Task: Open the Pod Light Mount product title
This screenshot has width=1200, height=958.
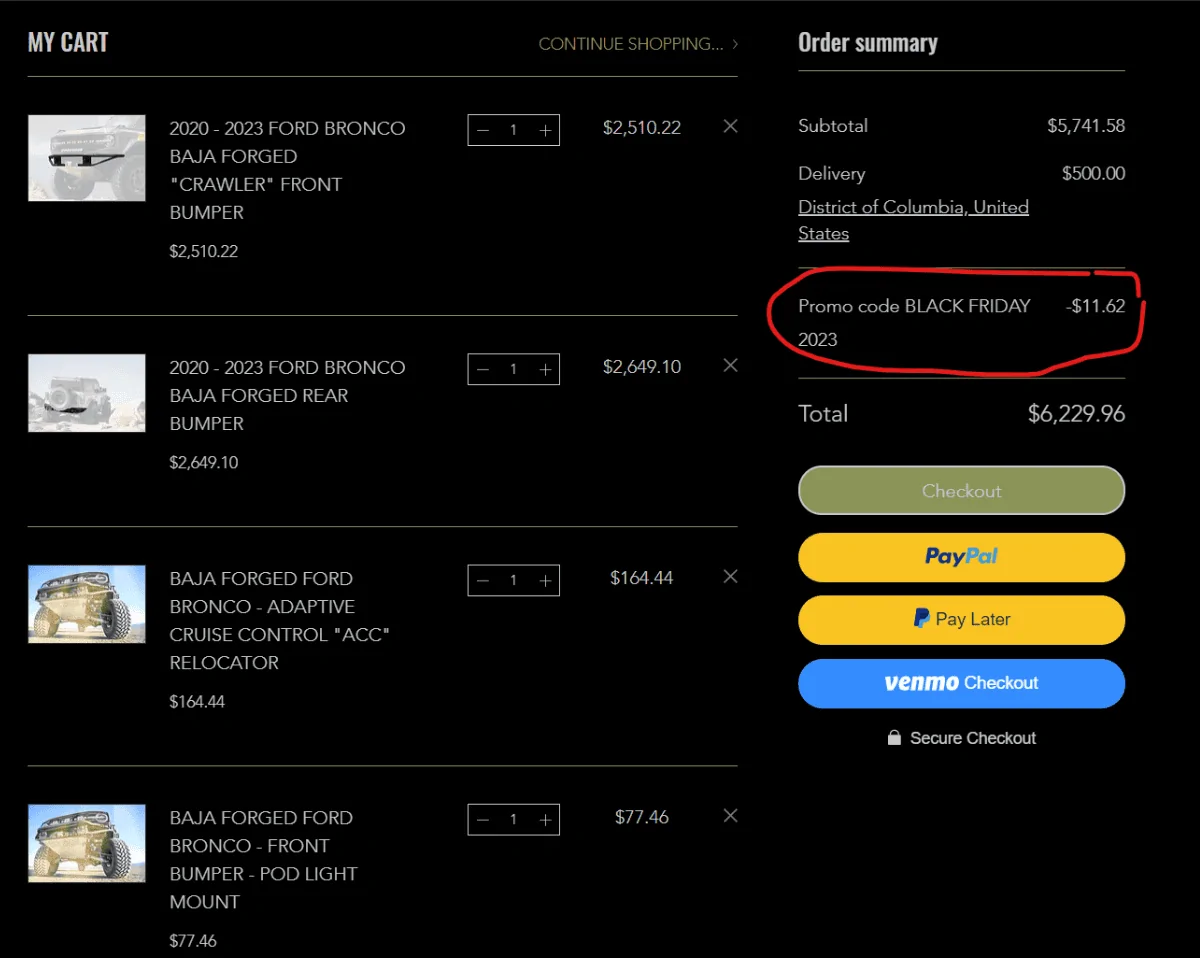Action: [x=263, y=859]
